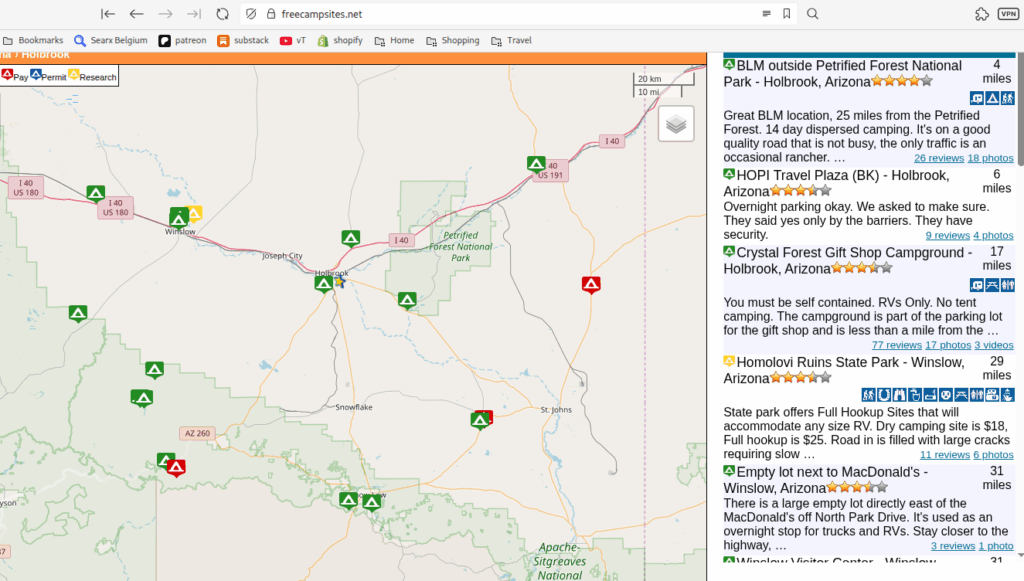The height and width of the screenshot is (581, 1024).
Task: Open 9 reviews for HOPI Travel Plaza
Action: pos(947,235)
